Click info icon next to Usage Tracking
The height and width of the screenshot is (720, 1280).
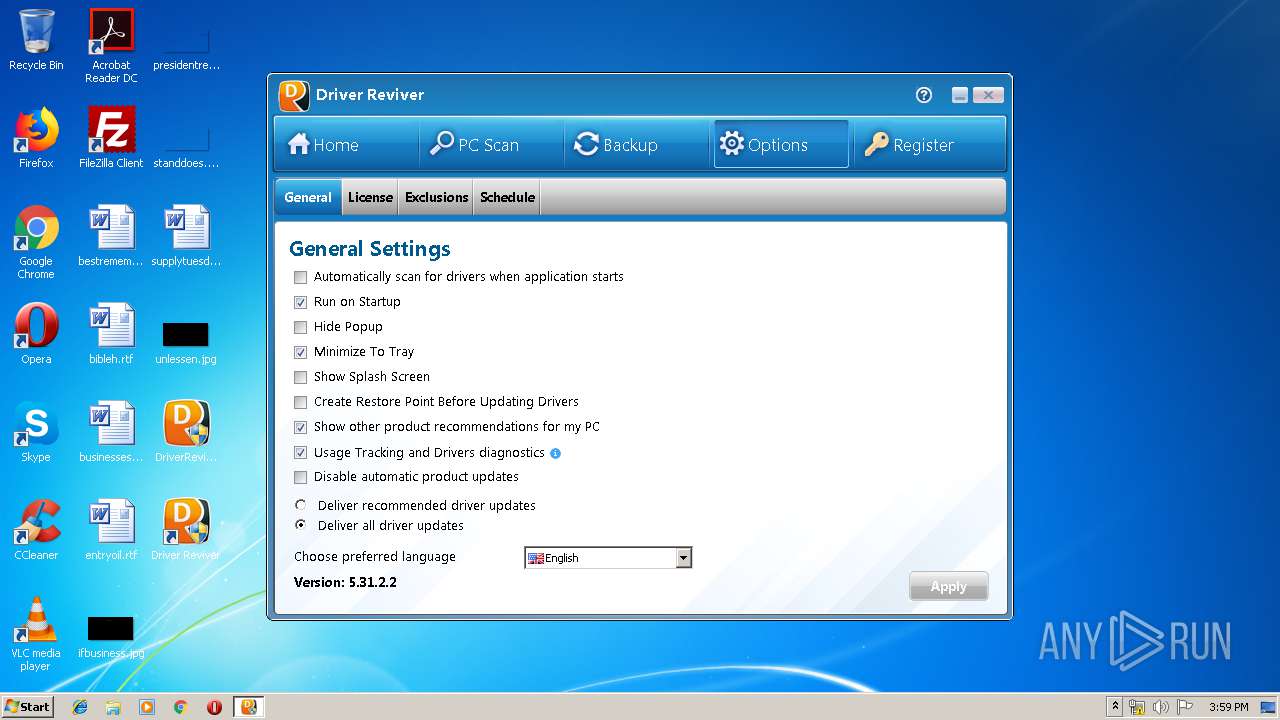coord(556,453)
